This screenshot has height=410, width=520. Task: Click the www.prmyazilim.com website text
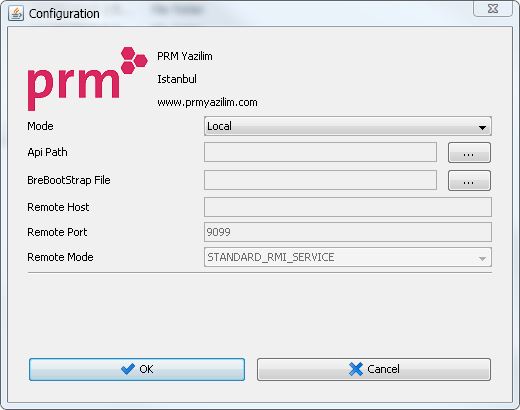[207, 102]
